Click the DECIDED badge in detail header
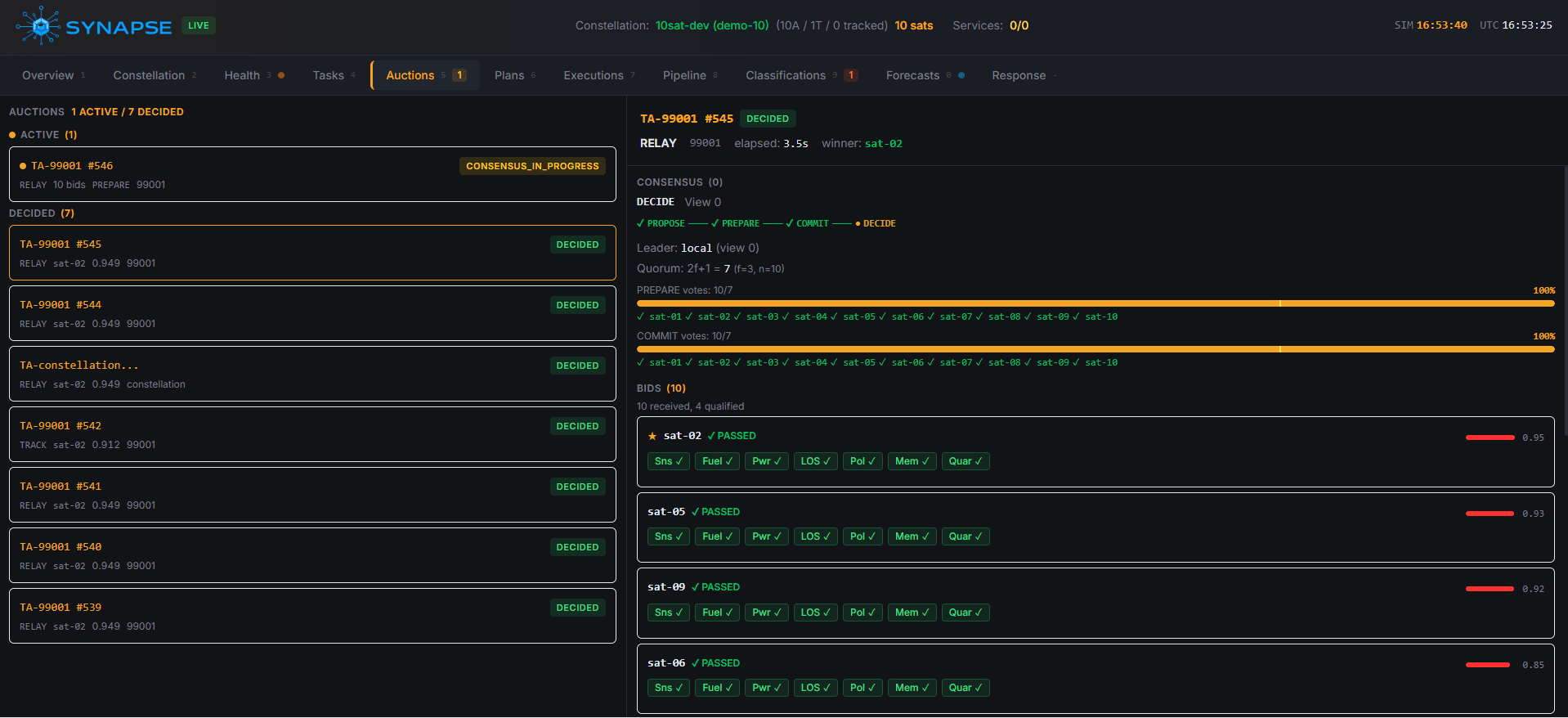This screenshot has width=1568, height=718. [768, 119]
